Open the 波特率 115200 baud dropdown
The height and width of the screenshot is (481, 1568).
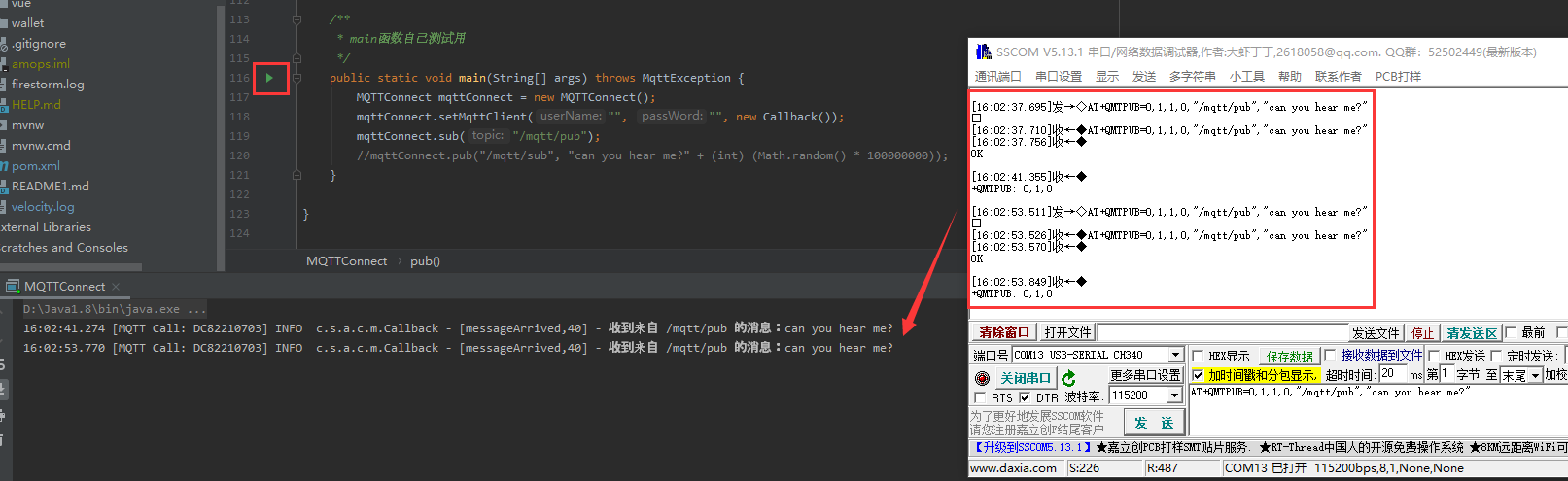[1175, 395]
